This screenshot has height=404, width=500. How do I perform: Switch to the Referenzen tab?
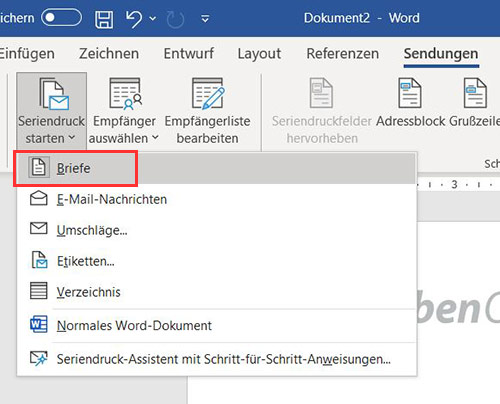tap(342, 54)
